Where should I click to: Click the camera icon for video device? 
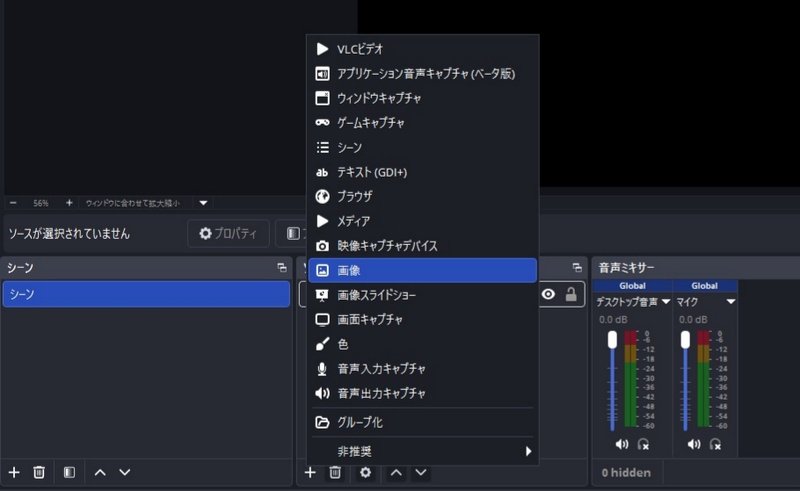(x=322, y=246)
